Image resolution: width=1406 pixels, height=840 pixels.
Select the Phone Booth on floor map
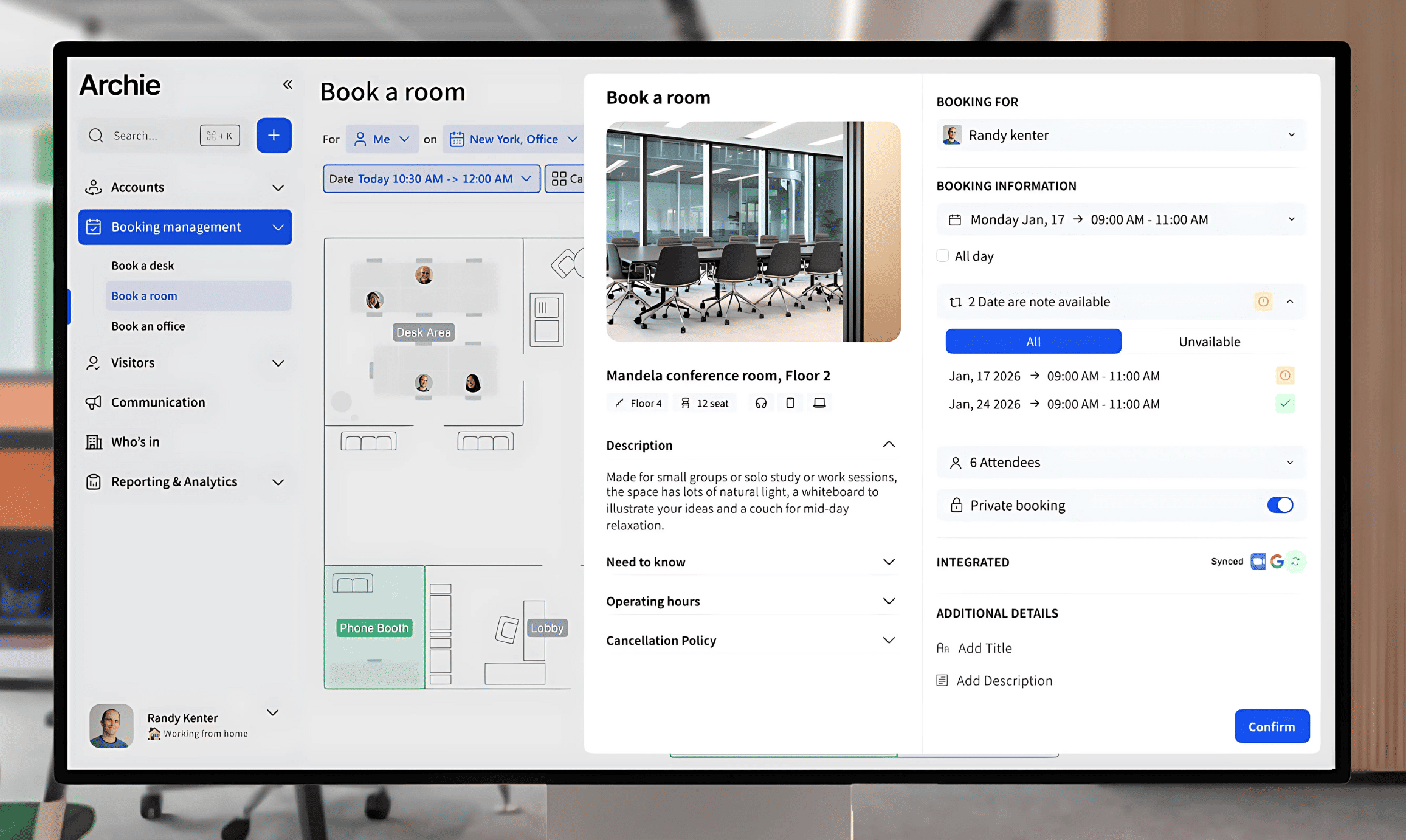pos(374,628)
